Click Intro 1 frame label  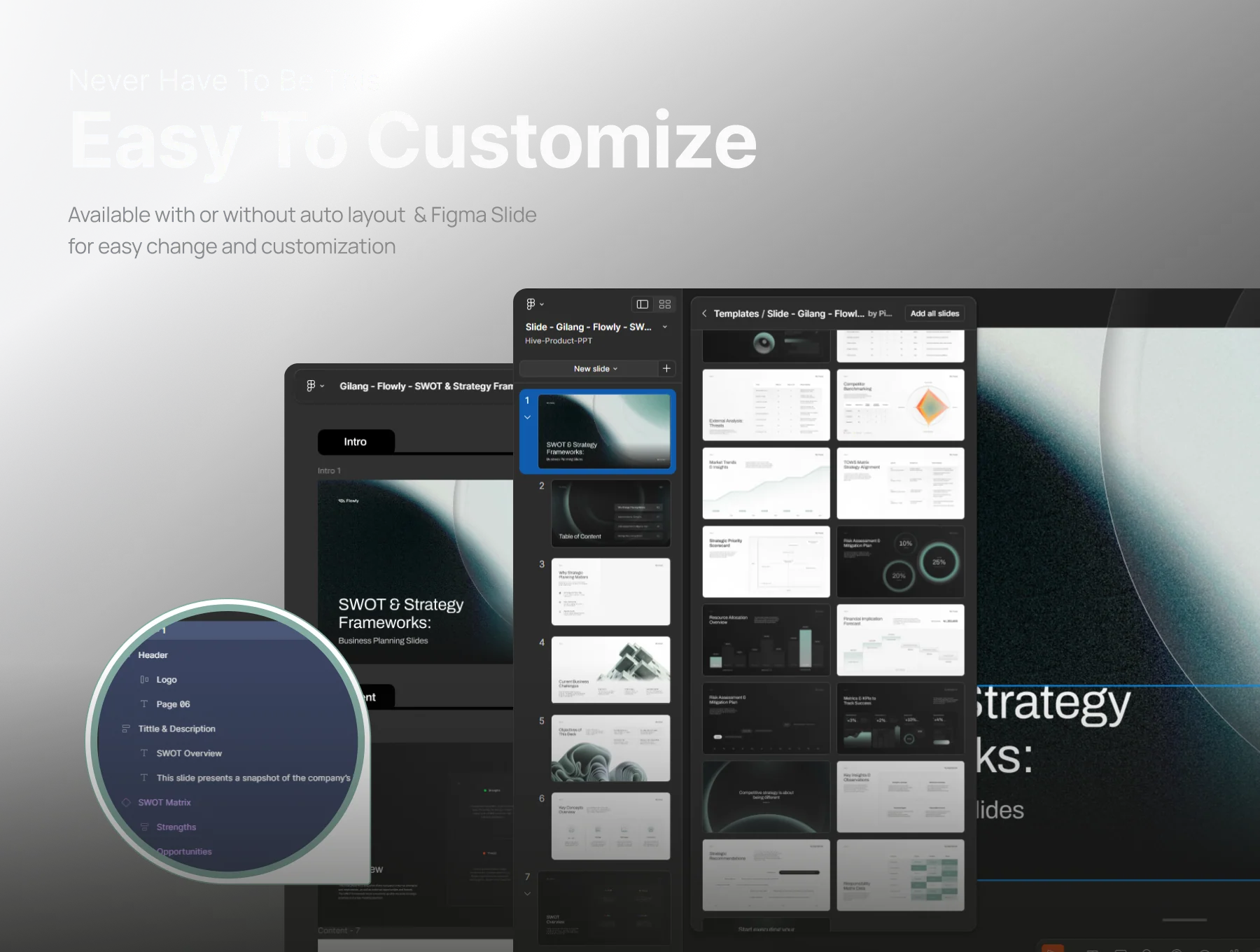tap(329, 470)
